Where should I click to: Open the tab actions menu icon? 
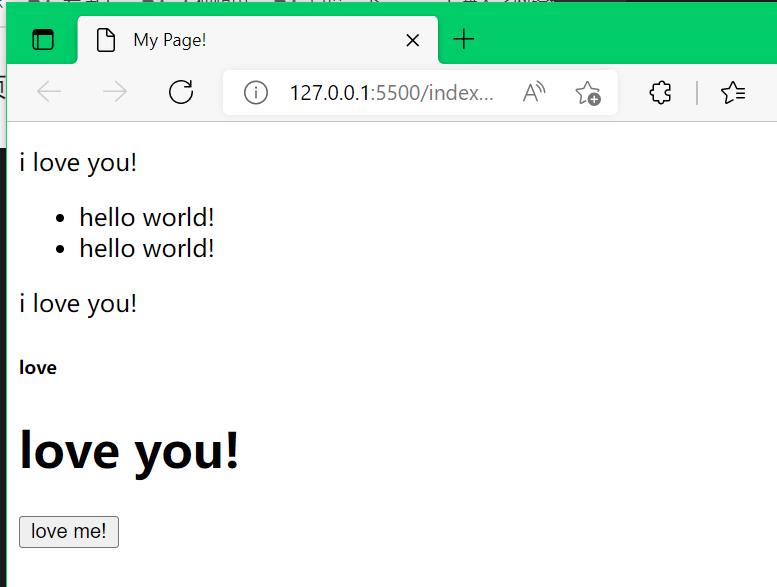point(43,40)
